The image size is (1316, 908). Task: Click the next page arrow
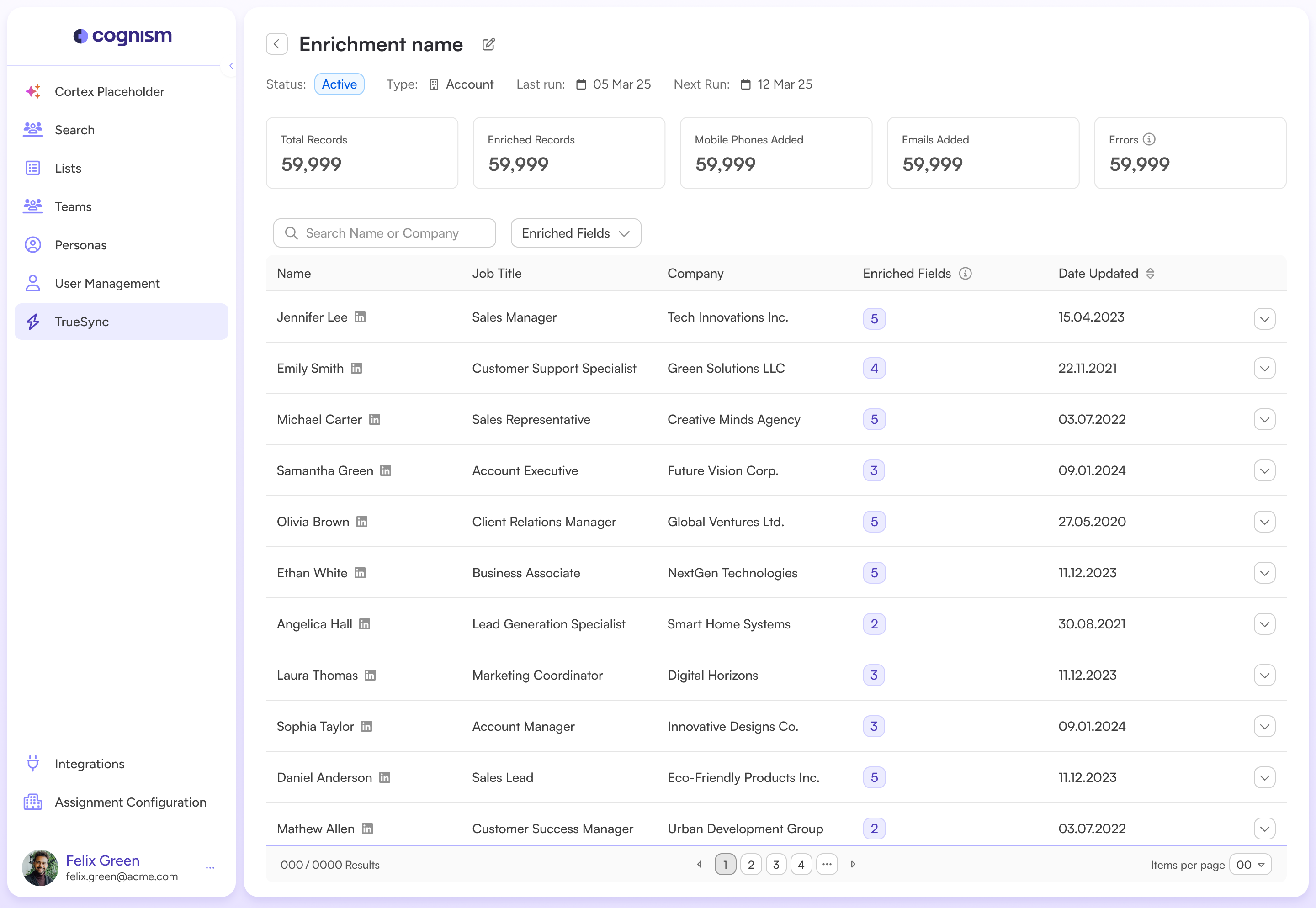[853, 865]
